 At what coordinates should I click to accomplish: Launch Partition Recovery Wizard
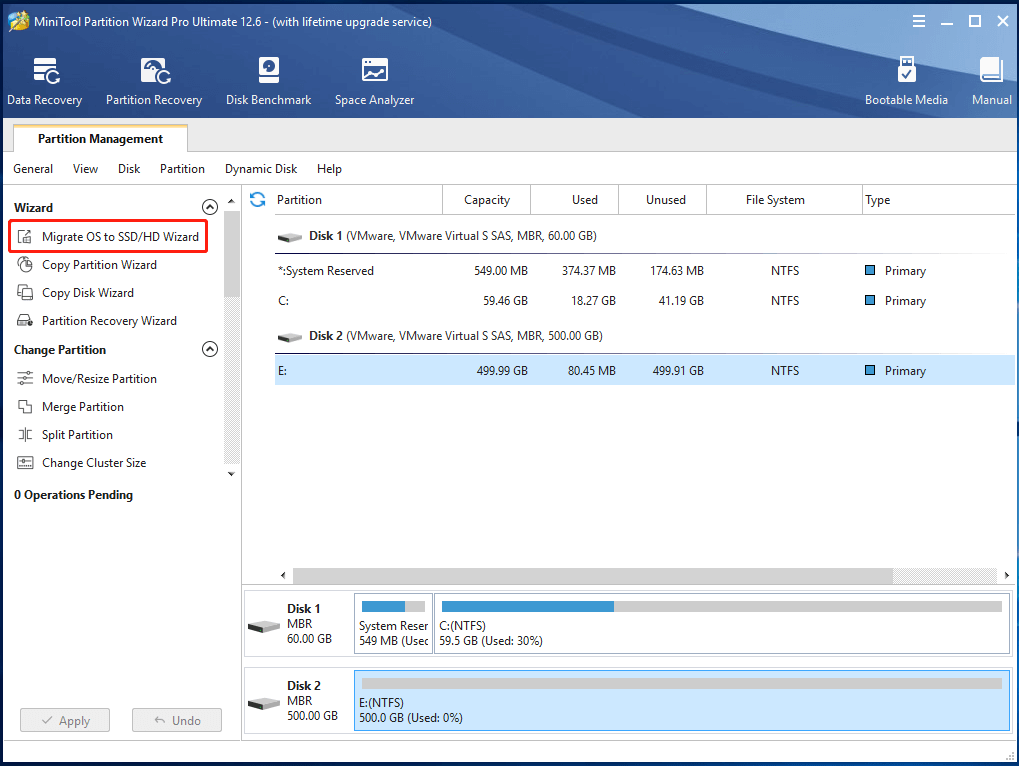(x=109, y=320)
